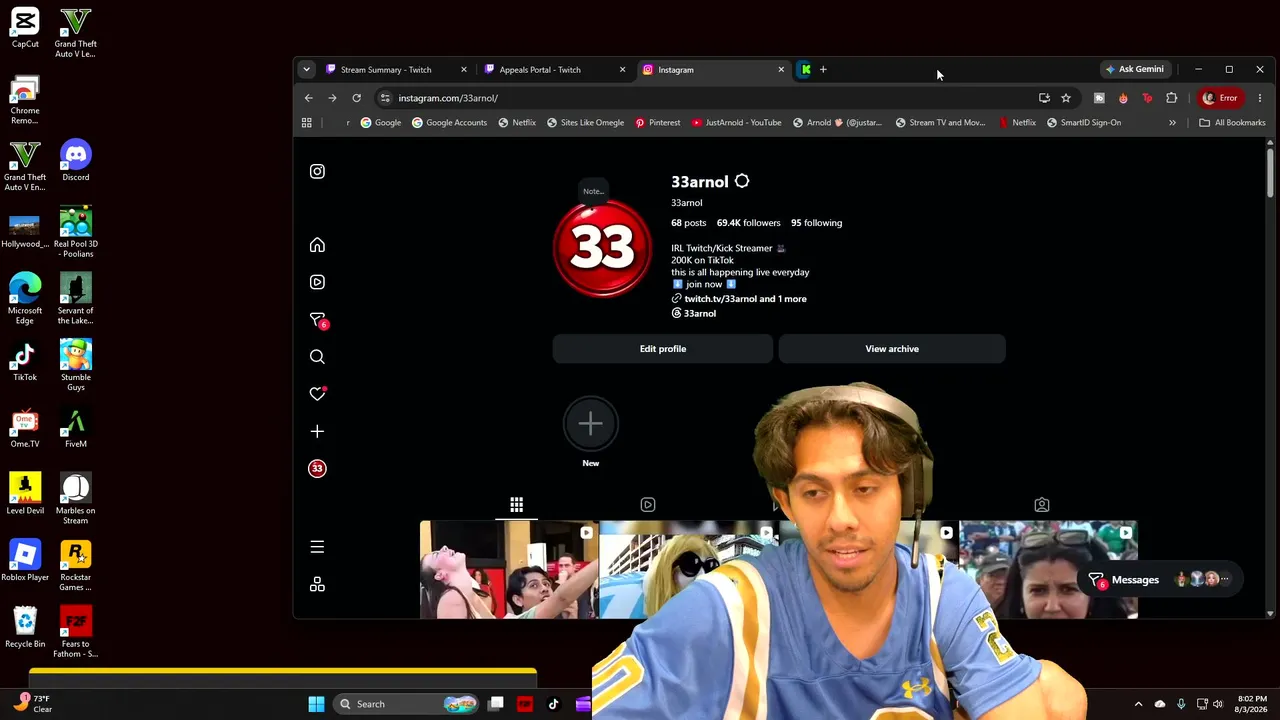
Task: Open first post thumbnail with woman looking up
Action: coord(509,569)
